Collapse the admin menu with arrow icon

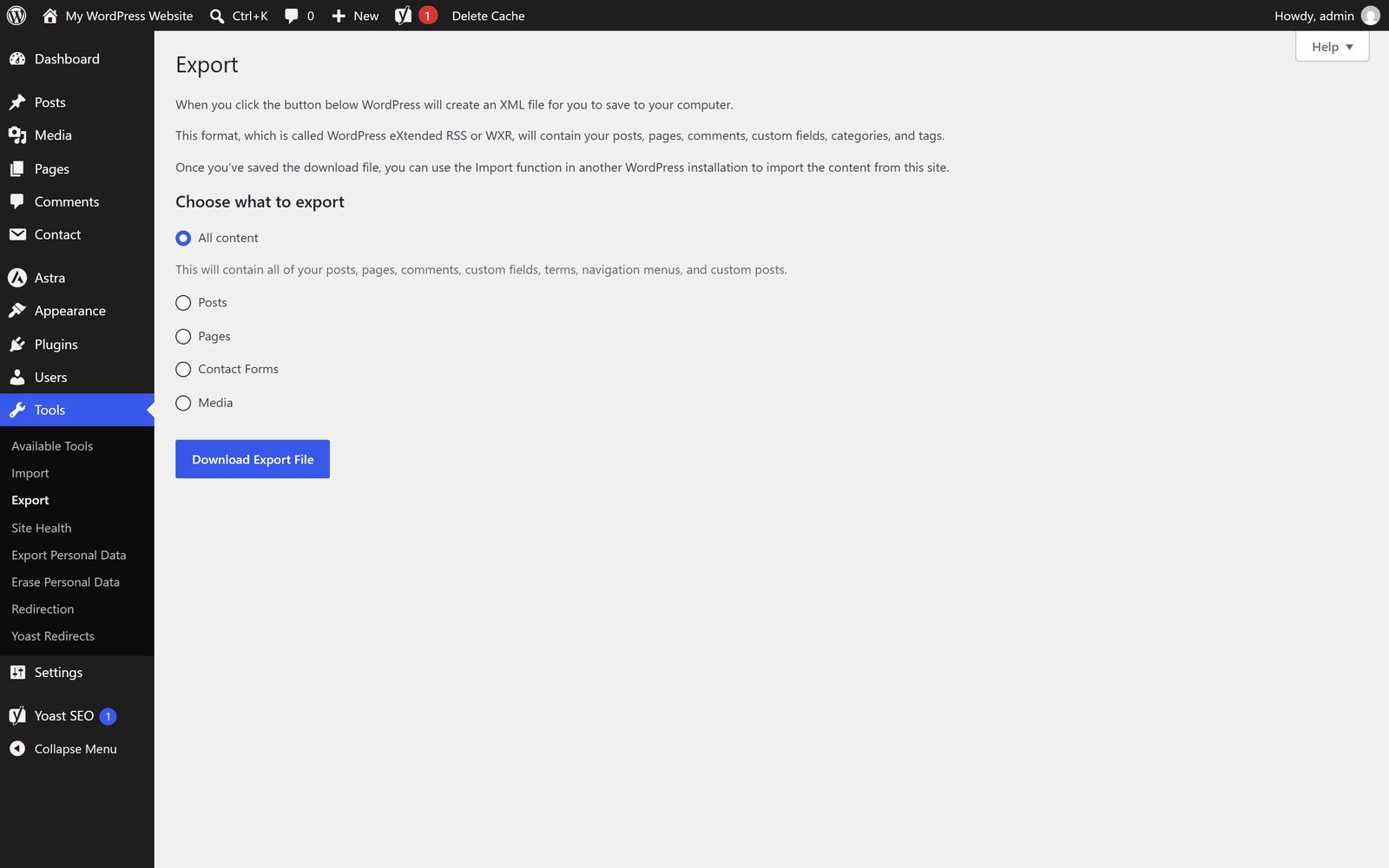click(17, 749)
